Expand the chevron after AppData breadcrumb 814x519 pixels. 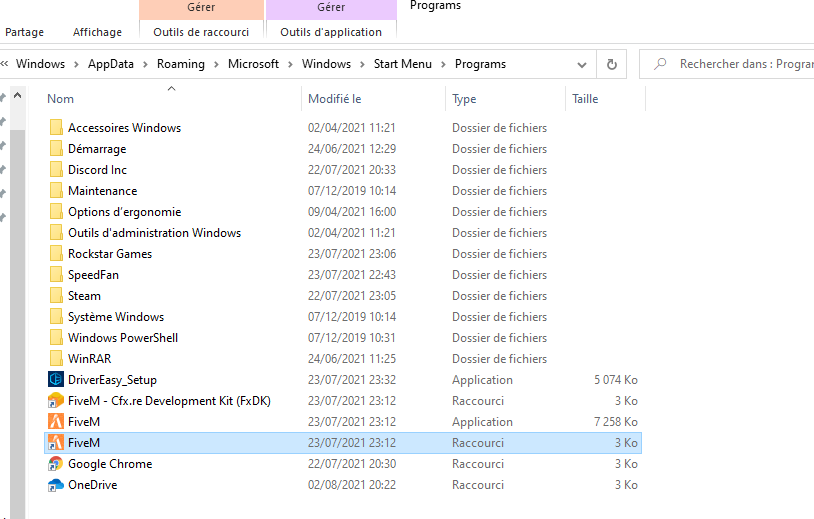tap(145, 64)
